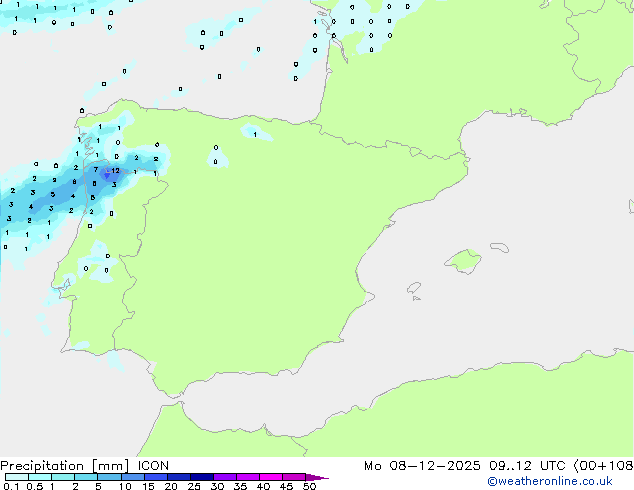Click the legend scale label '25'
This screenshot has width=634, height=490.
194,486
